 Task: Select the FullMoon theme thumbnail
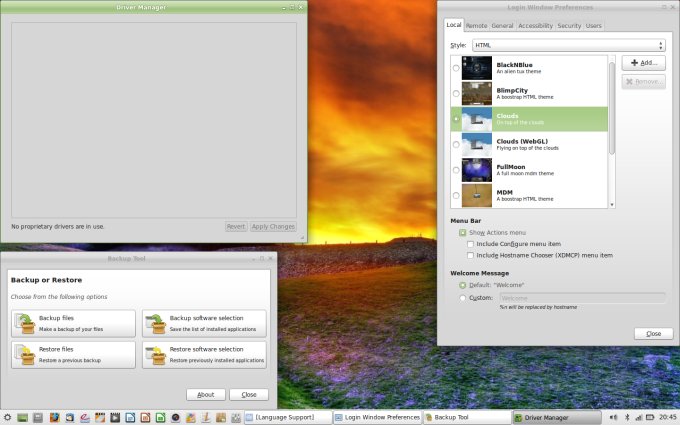[x=476, y=170]
